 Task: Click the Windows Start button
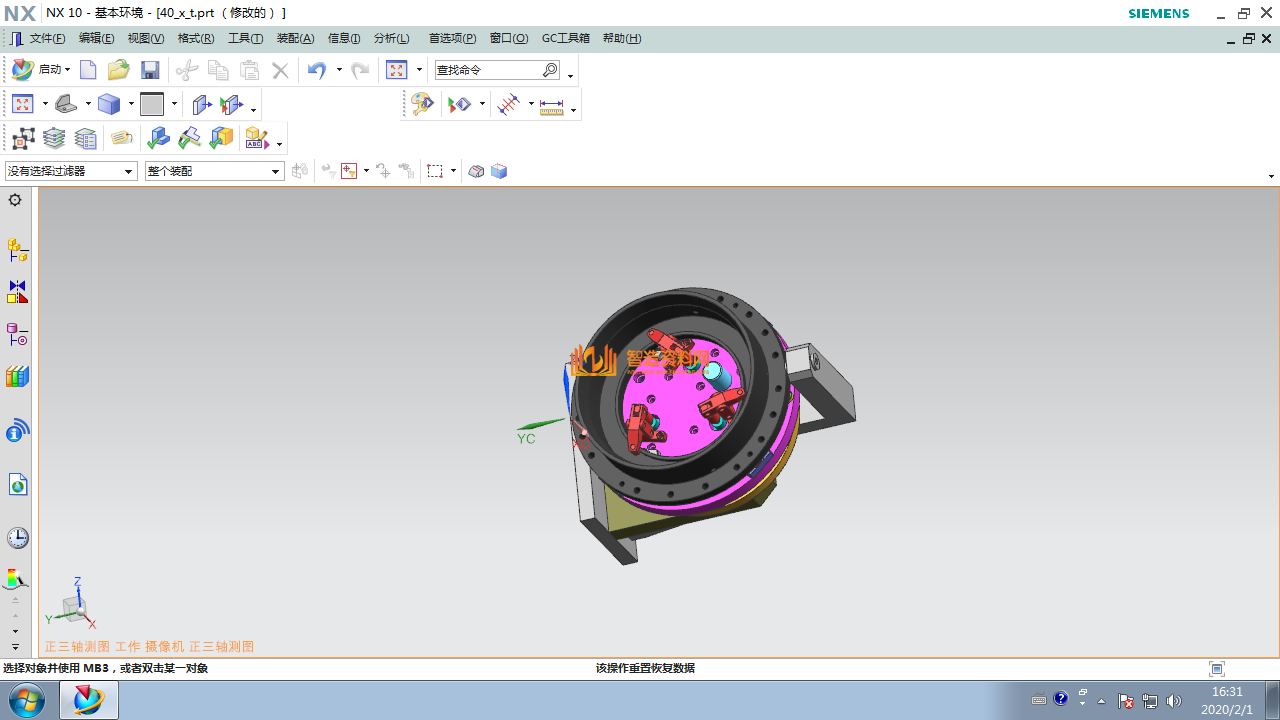point(25,700)
